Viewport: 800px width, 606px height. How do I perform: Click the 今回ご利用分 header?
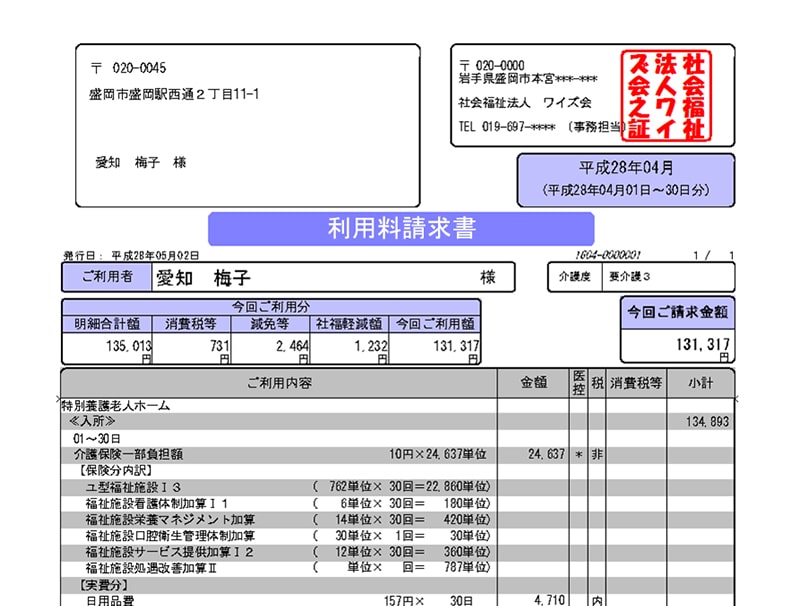click(271, 307)
